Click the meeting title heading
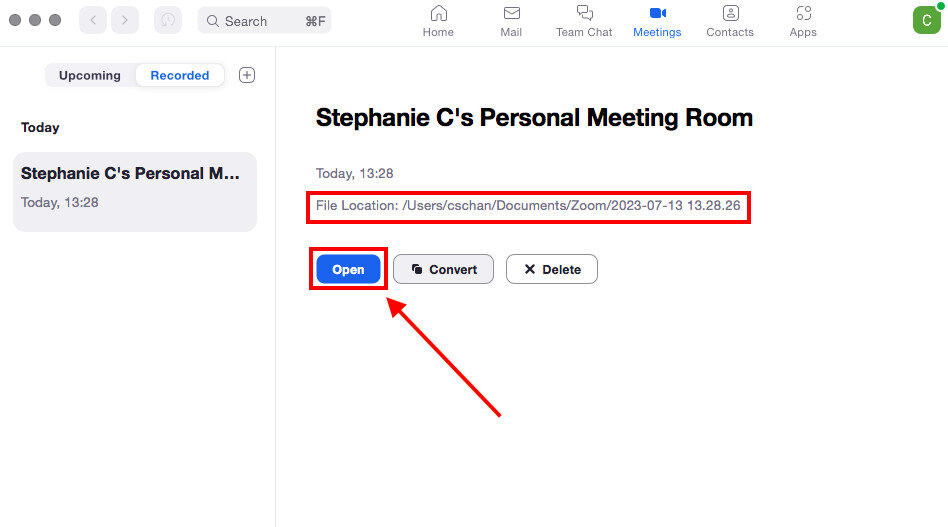This screenshot has width=948, height=527. coord(534,118)
